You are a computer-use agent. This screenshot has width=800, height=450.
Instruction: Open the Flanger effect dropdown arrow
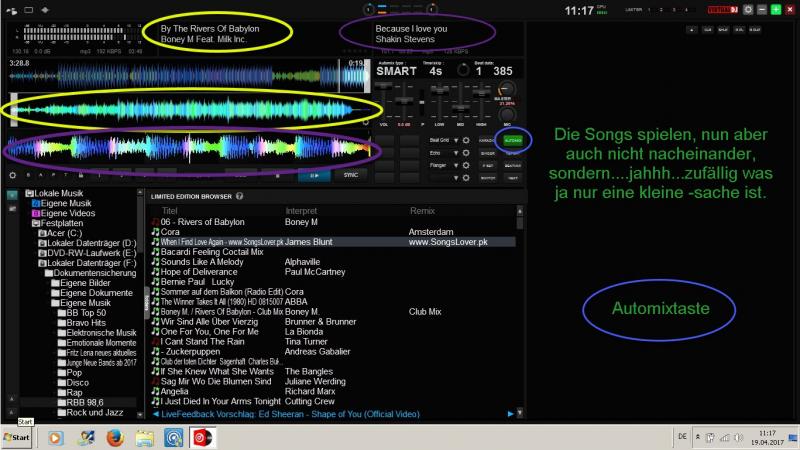[x=456, y=165]
